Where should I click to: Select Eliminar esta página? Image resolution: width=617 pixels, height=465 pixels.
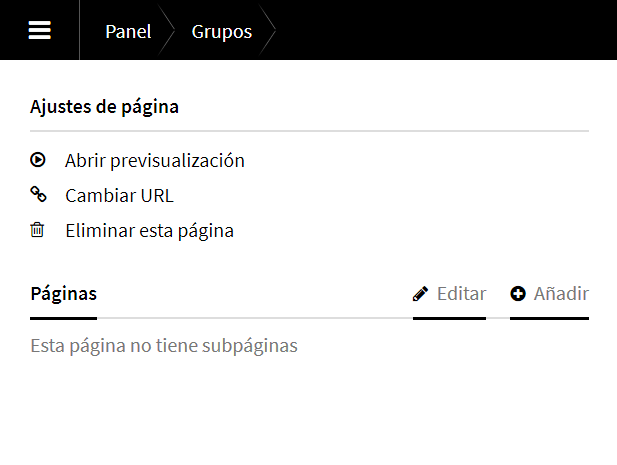149,230
